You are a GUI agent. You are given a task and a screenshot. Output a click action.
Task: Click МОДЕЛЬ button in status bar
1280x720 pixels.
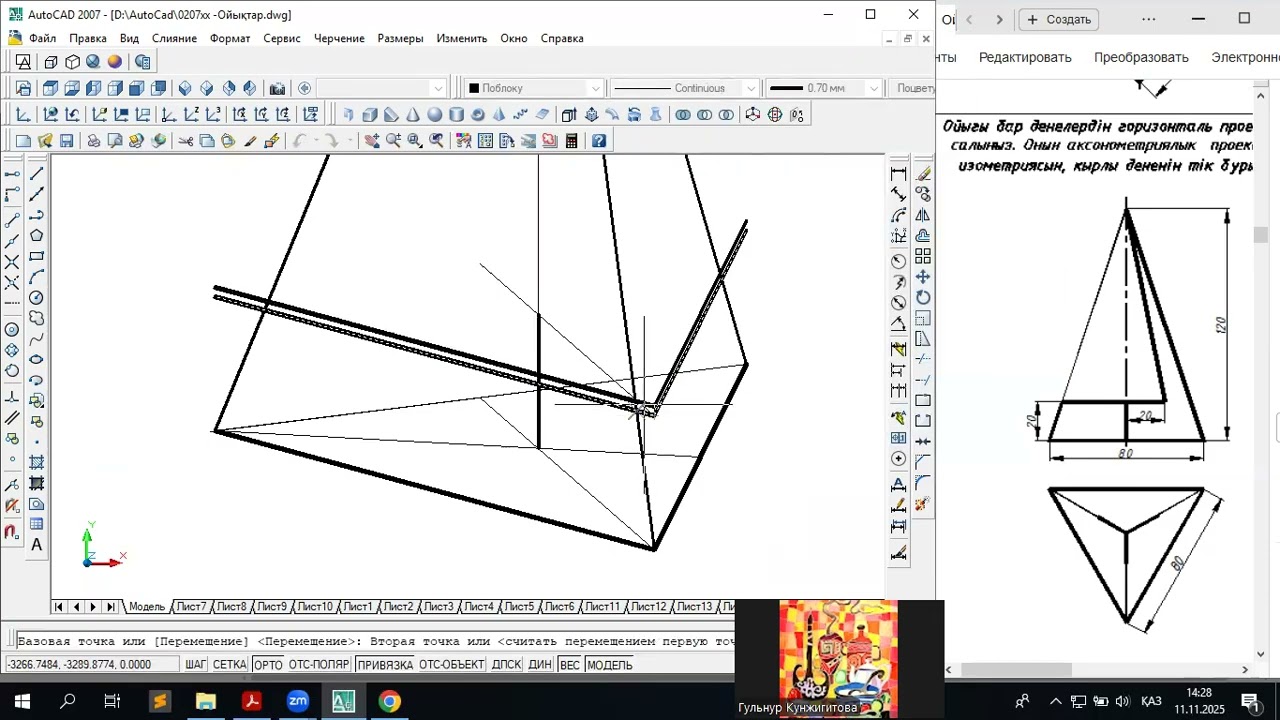(610, 665)
